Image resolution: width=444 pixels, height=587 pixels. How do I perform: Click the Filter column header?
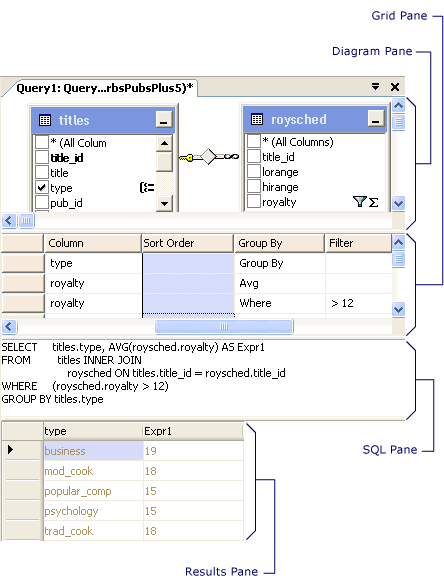tap(358, 243)
